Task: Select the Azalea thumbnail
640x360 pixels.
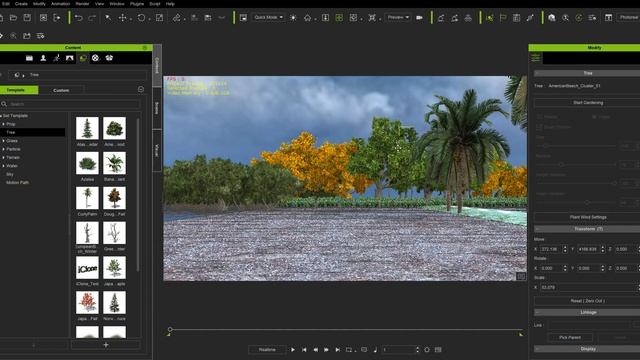Action: [87, 163]
